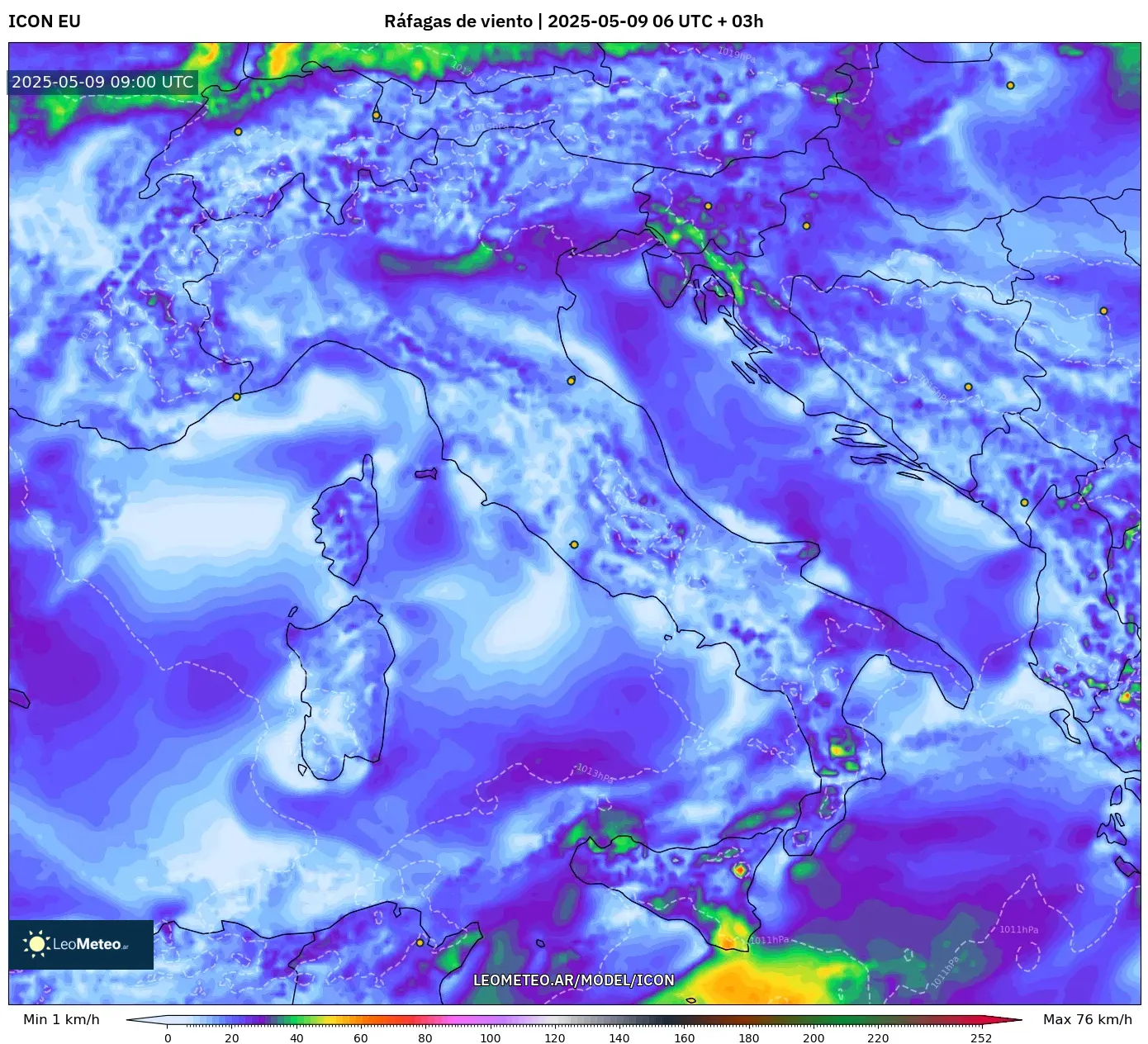Click the 60 km/h orange scale segment
This screenshot has height=1044, width=1148.
361,1019
